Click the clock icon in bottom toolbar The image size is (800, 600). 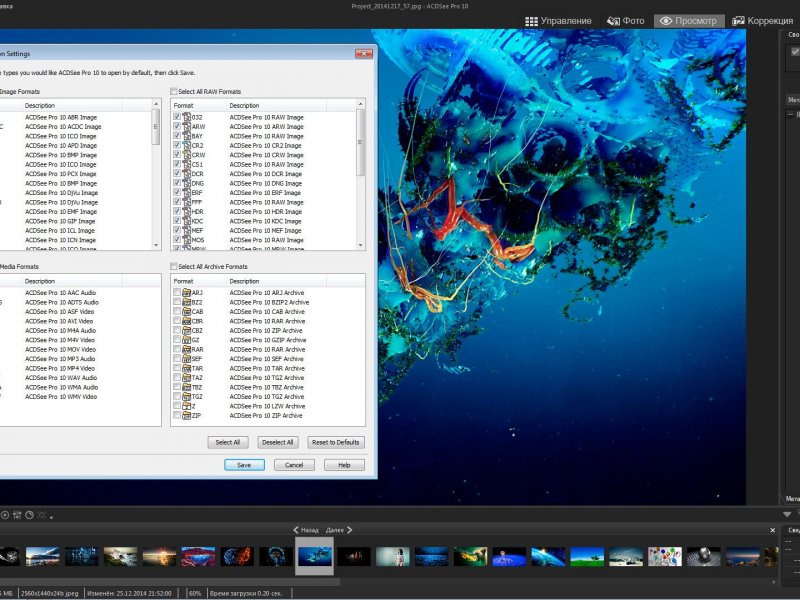click(30, 515)
